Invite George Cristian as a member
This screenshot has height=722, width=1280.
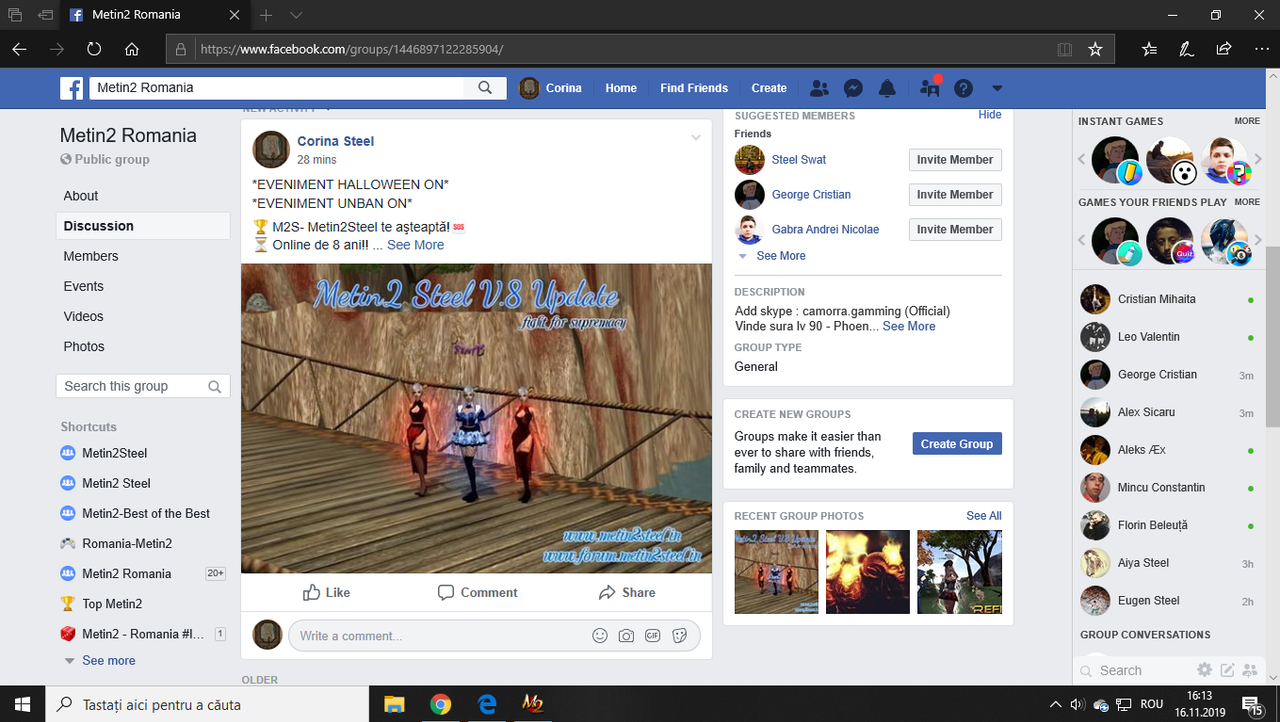pyautogui.click(x=955, y=195)
